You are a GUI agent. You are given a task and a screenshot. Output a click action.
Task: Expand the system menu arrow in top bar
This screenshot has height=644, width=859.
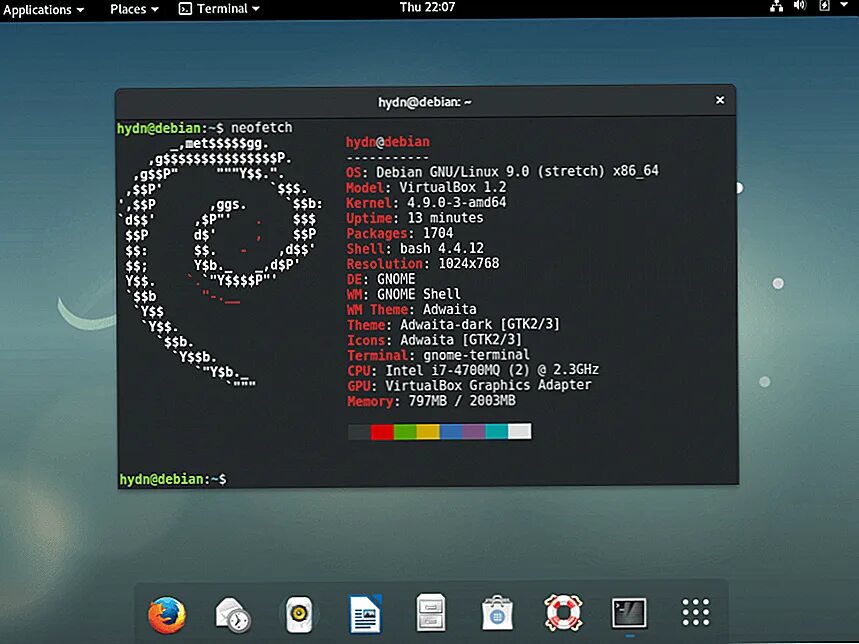pyautogui.click(x=844, y=5)
